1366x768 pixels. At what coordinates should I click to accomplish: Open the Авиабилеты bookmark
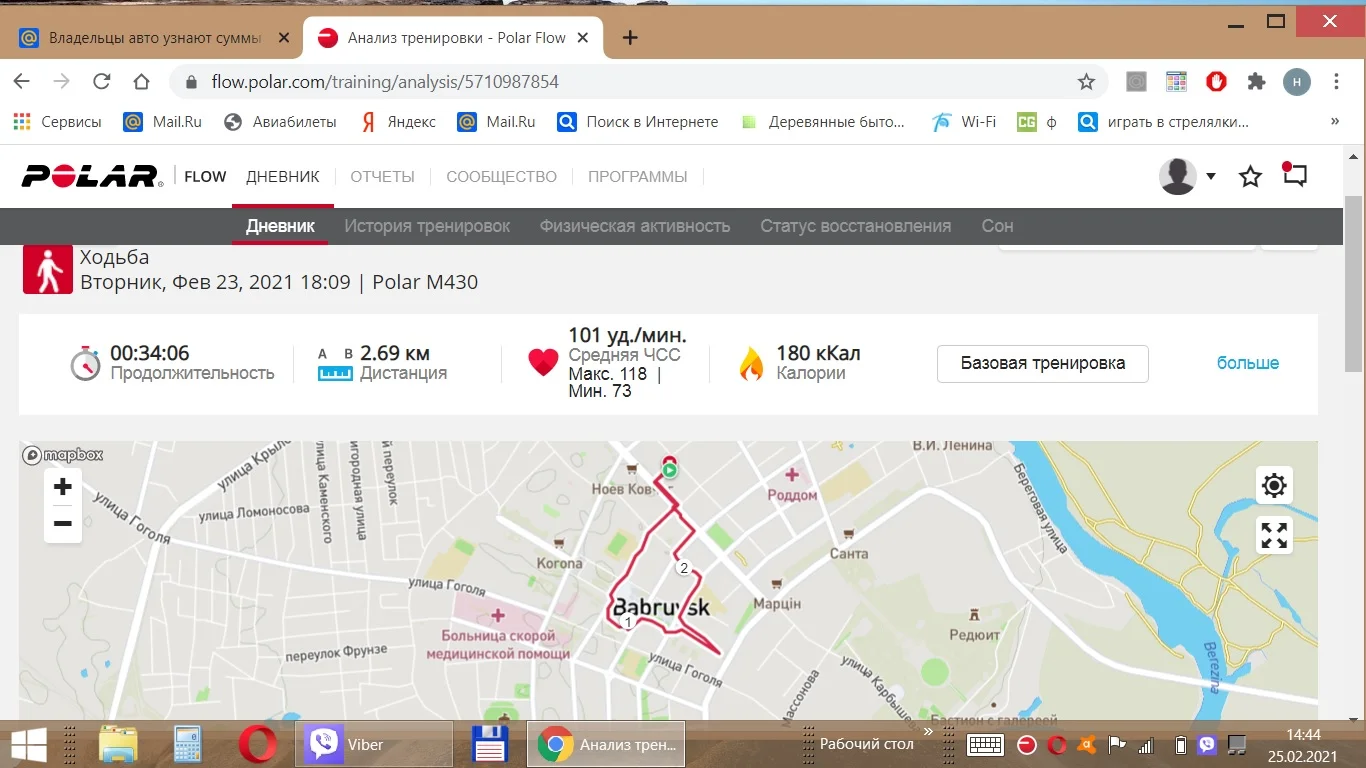(x=280, y=122)
